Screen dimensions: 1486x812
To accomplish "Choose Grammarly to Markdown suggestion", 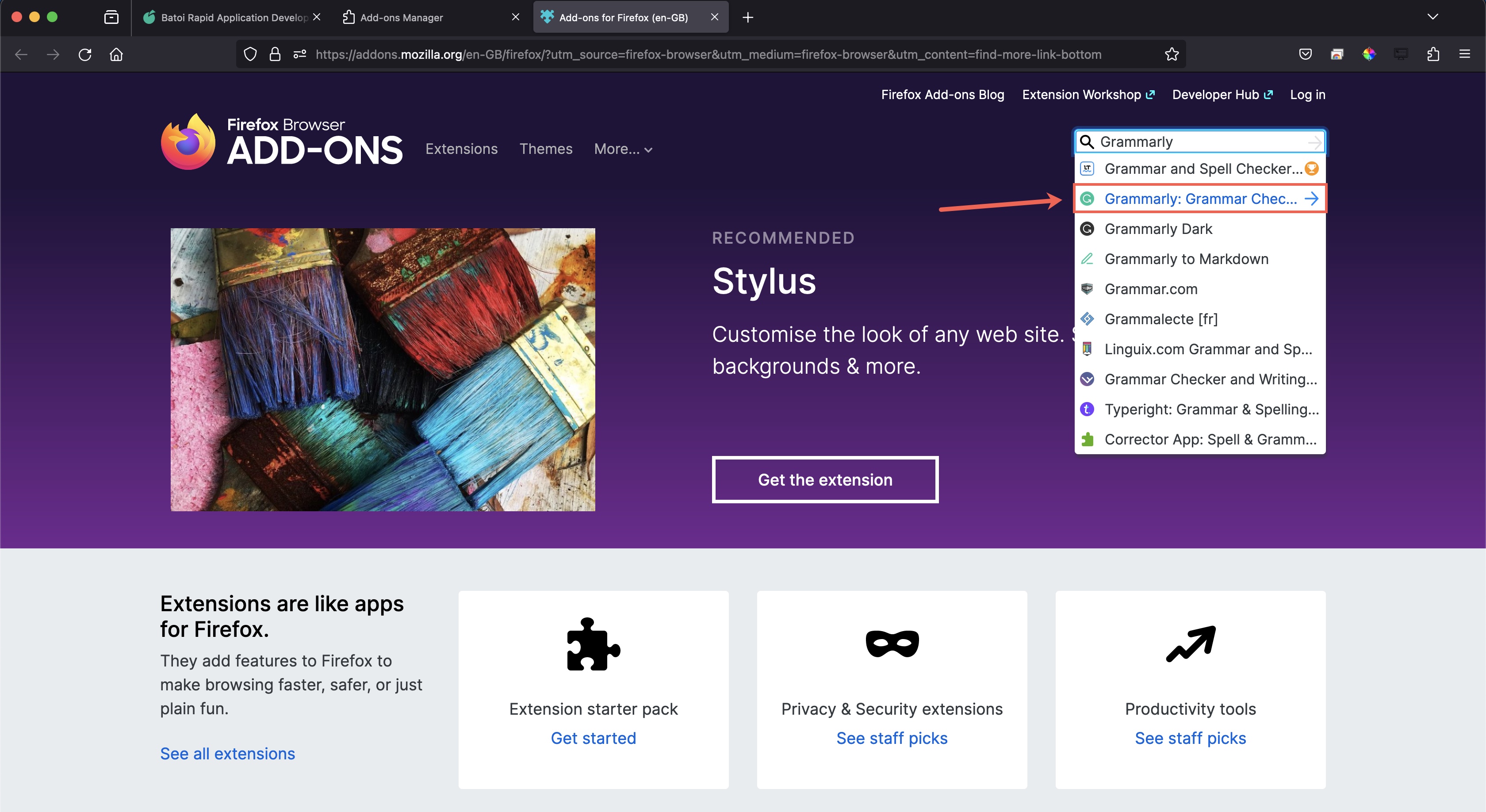I will tap(1200, 259).
